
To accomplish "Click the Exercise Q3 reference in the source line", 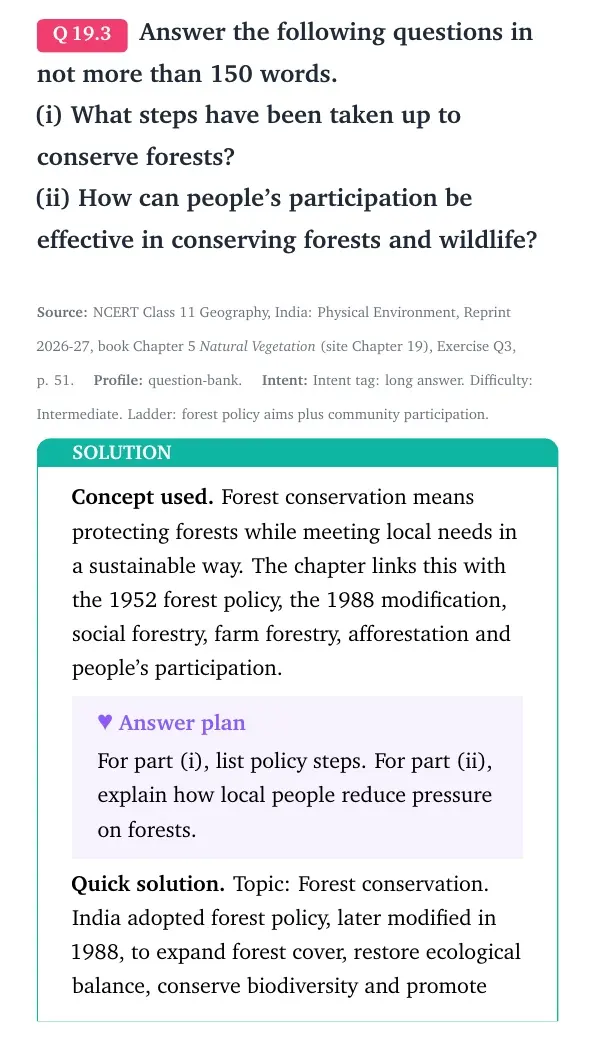I will pos(476,346).
